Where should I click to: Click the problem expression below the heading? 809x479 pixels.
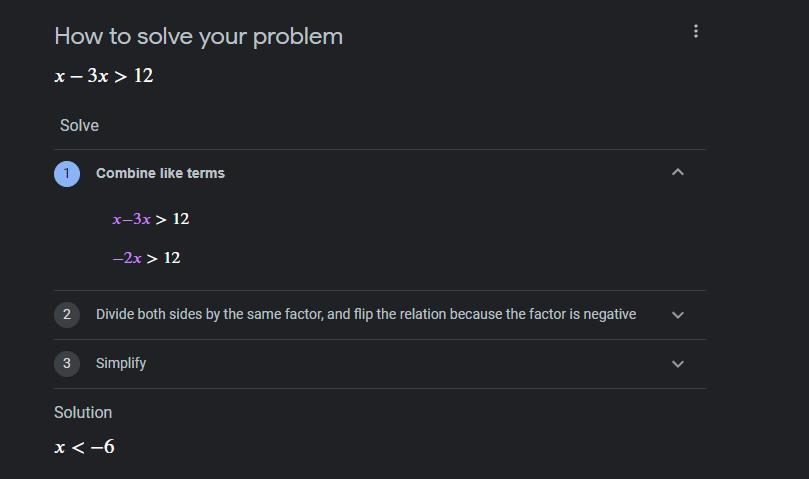point(104,76)
